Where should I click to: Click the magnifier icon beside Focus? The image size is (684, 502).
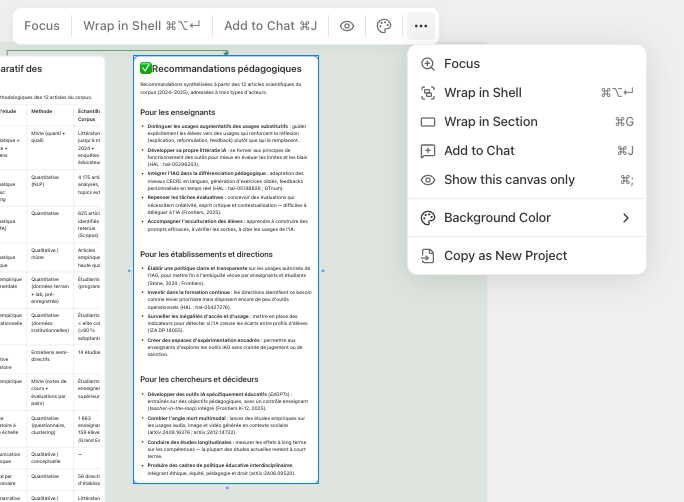click(428, 64)
